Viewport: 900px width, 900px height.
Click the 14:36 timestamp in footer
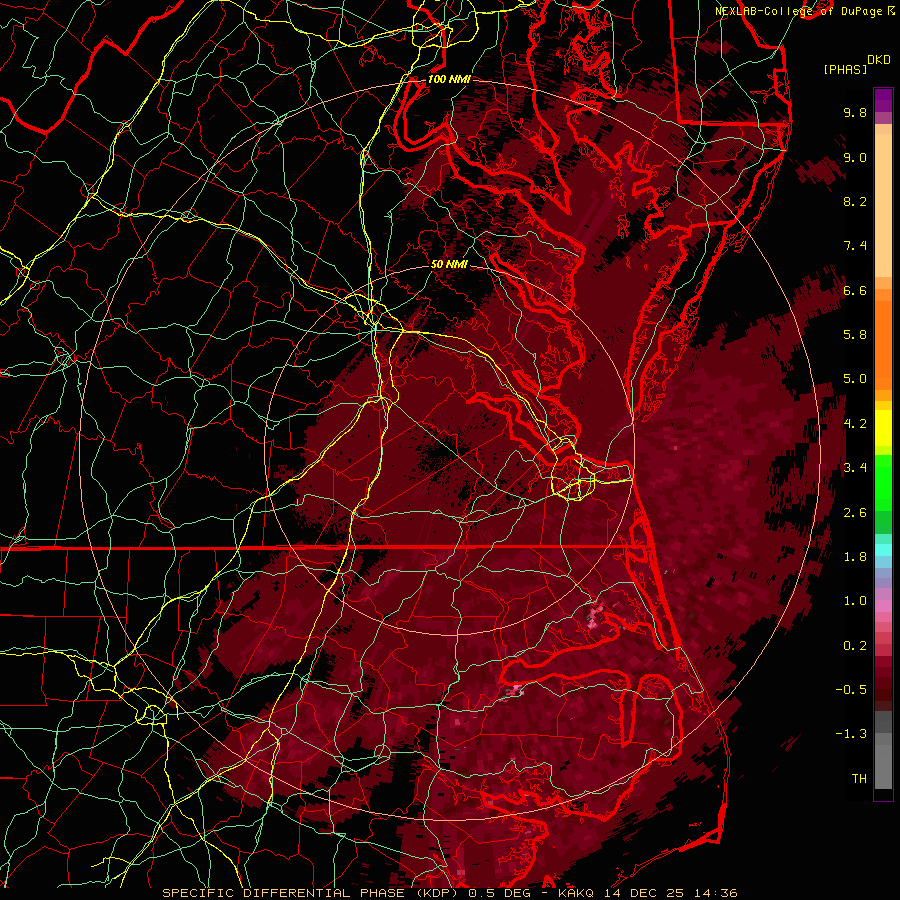tap(717, 893)
